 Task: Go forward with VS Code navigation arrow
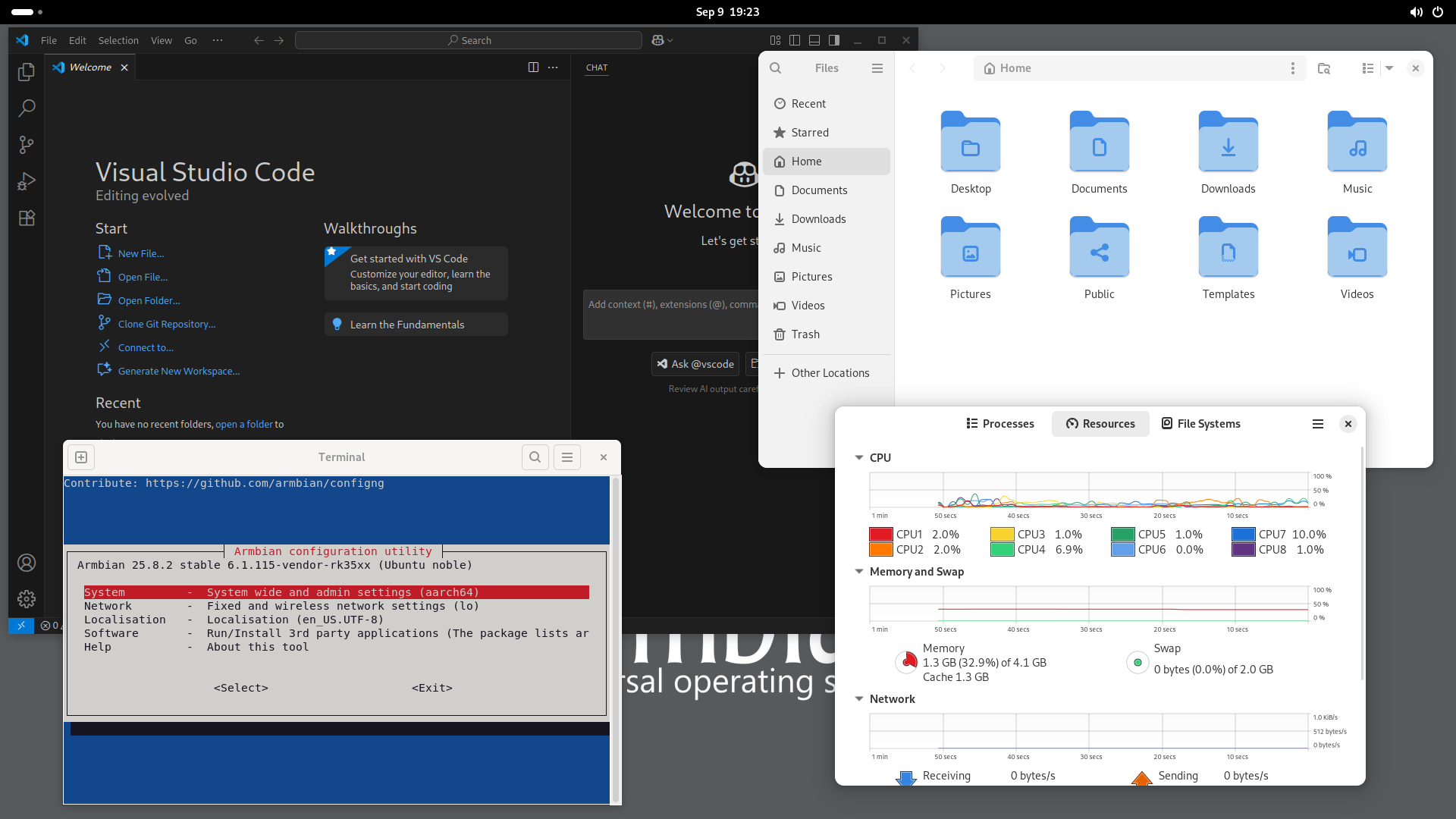[x=279, y=40]
